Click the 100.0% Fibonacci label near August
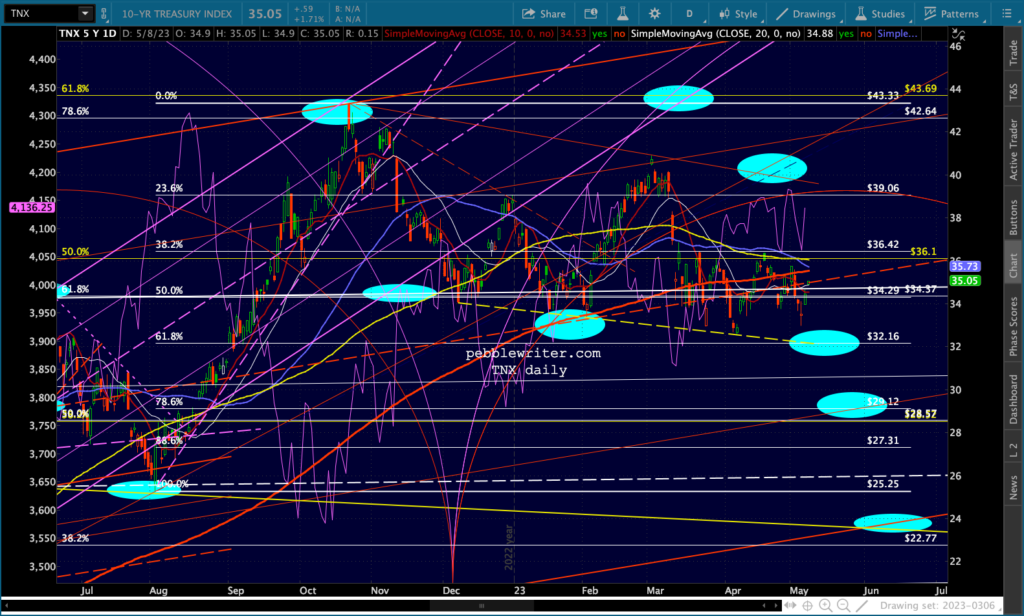 pyautogui.click(x=172, y=484)
